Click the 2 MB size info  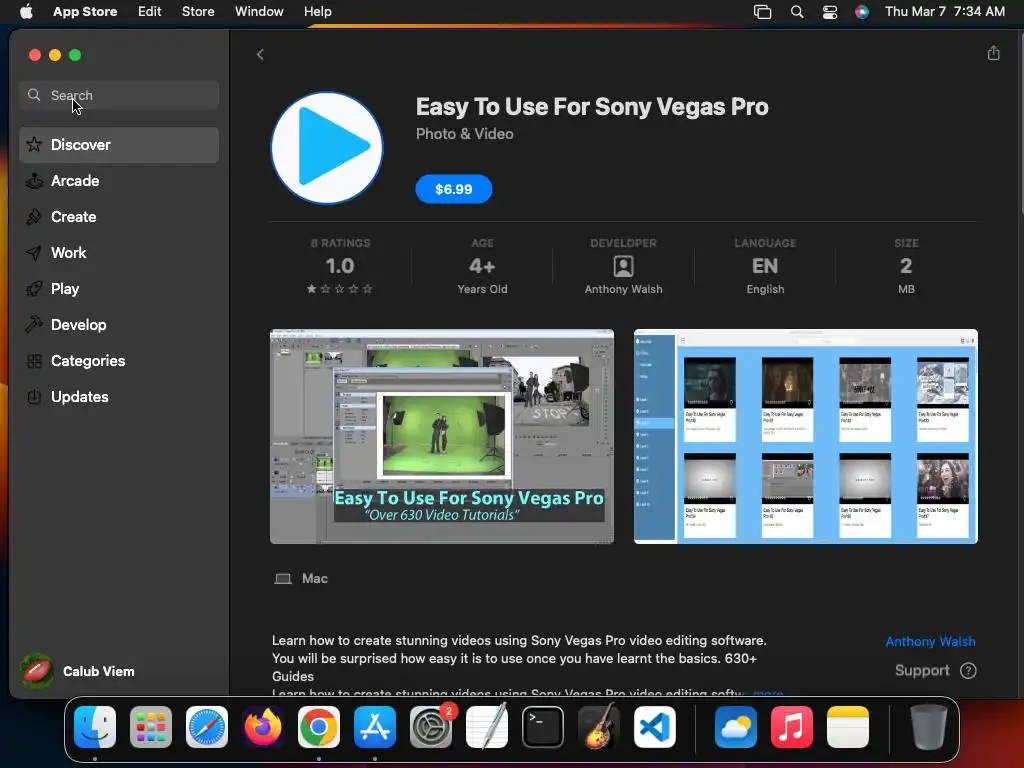point(906,266)
